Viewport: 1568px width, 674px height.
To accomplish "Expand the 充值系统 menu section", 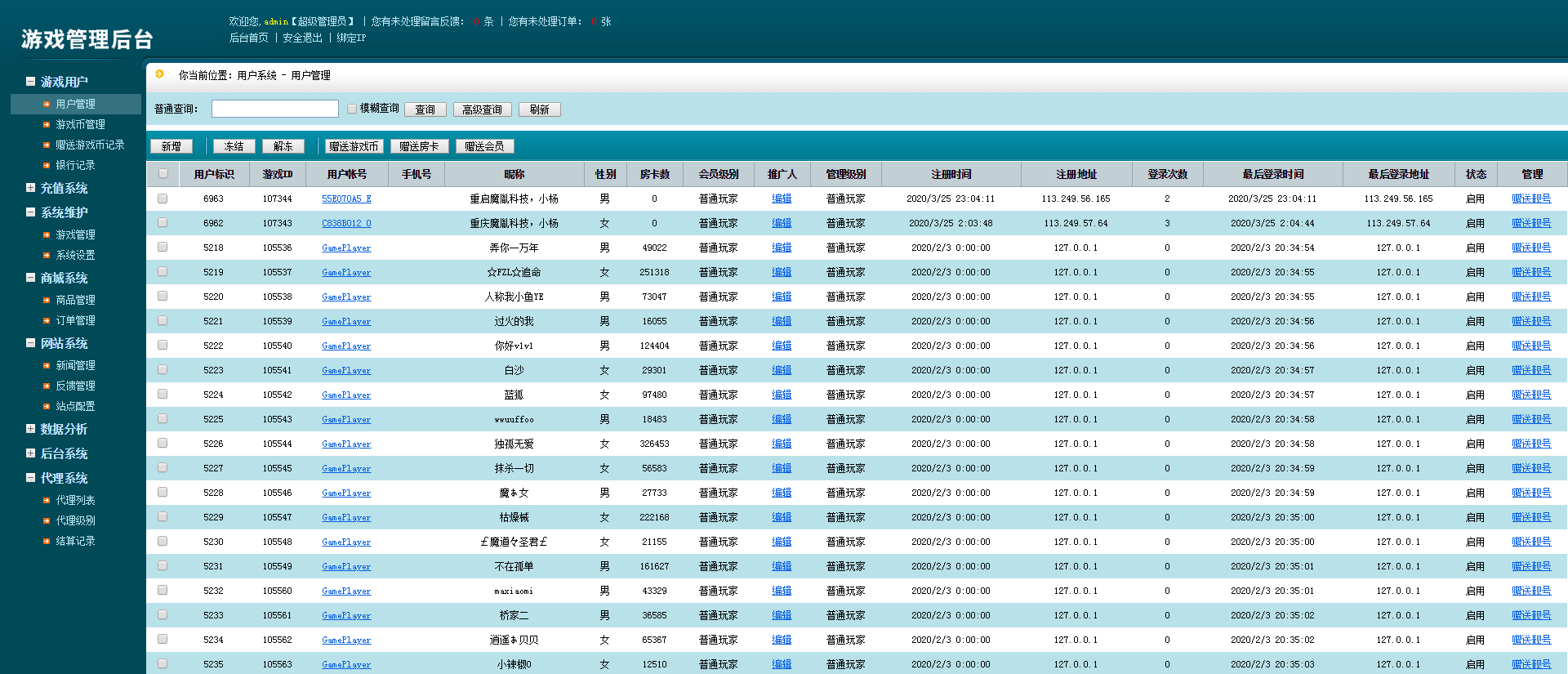I will (x=30, y=188).
